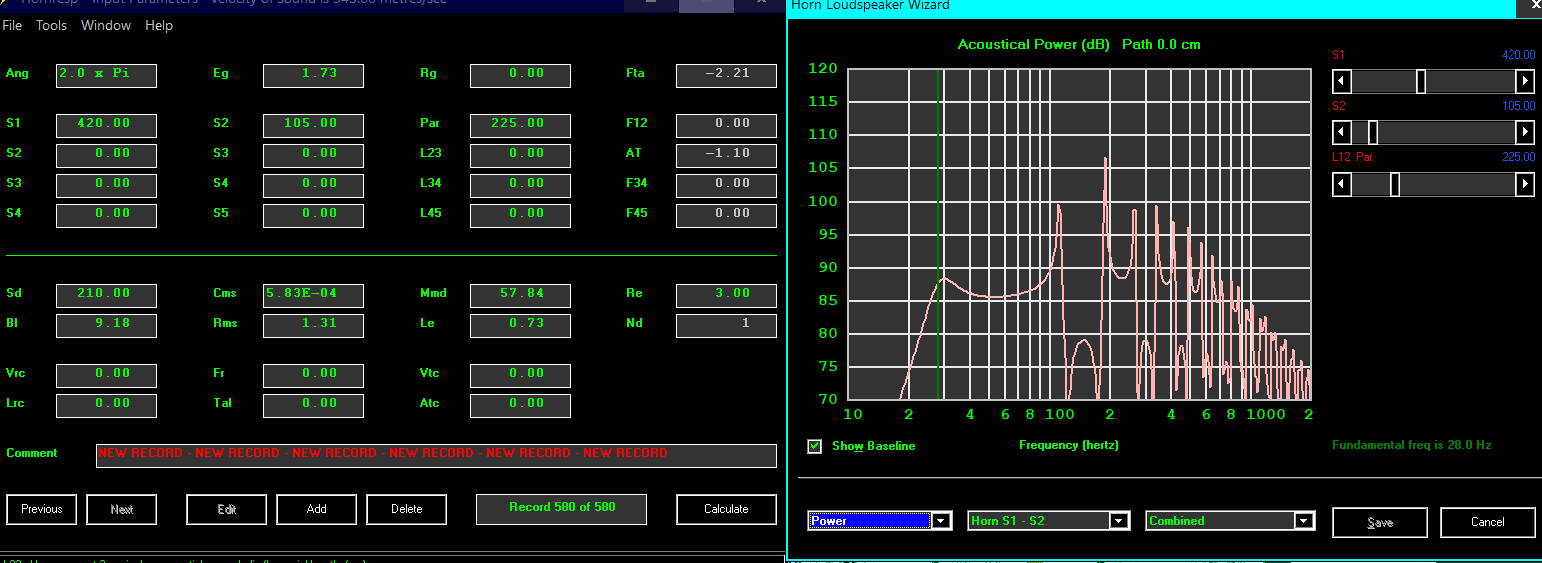Select the Vrc input field

(106, 375)
